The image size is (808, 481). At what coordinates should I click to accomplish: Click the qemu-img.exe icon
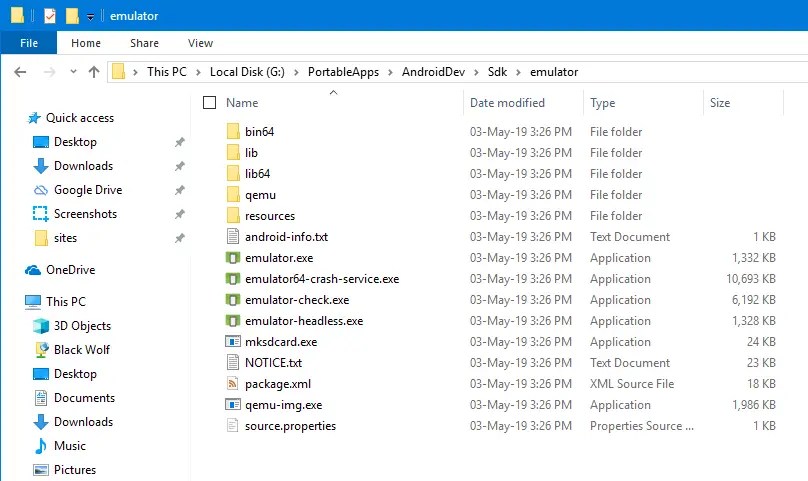coord(233,405)
